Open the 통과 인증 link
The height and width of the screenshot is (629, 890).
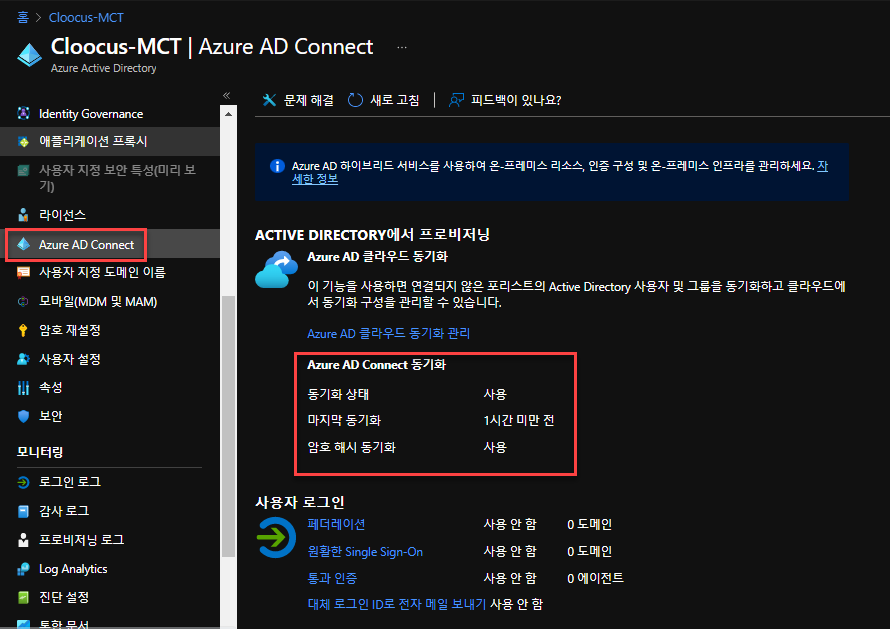click(332, 578)
